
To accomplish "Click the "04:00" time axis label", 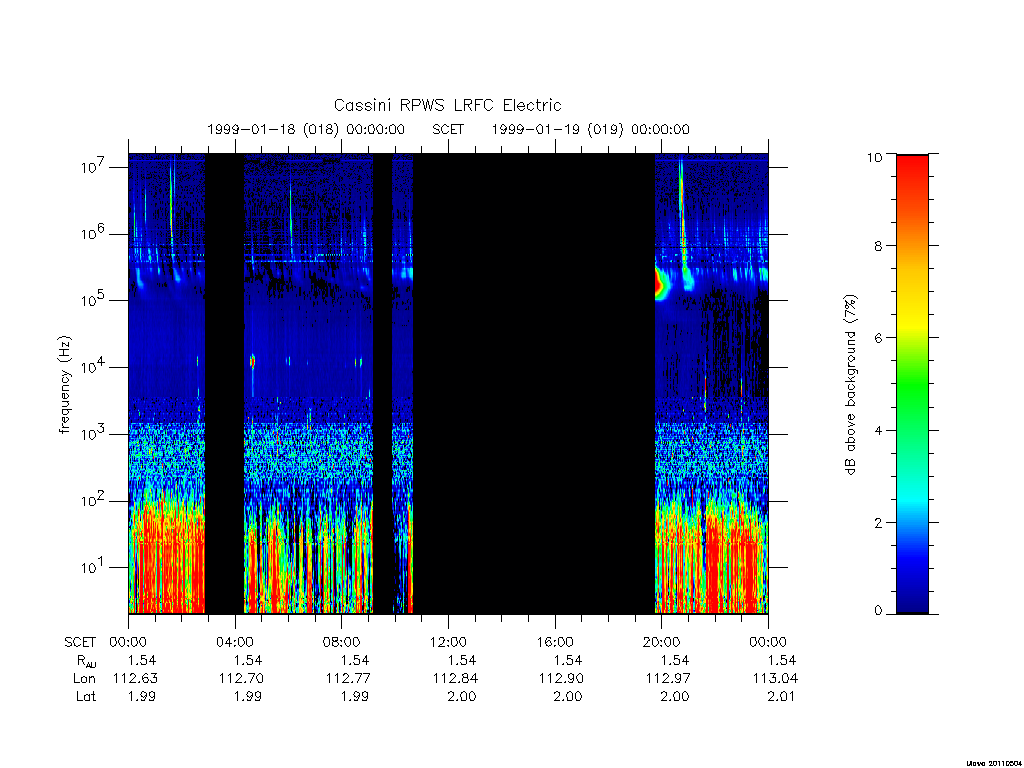I will [x=234, y=642].
